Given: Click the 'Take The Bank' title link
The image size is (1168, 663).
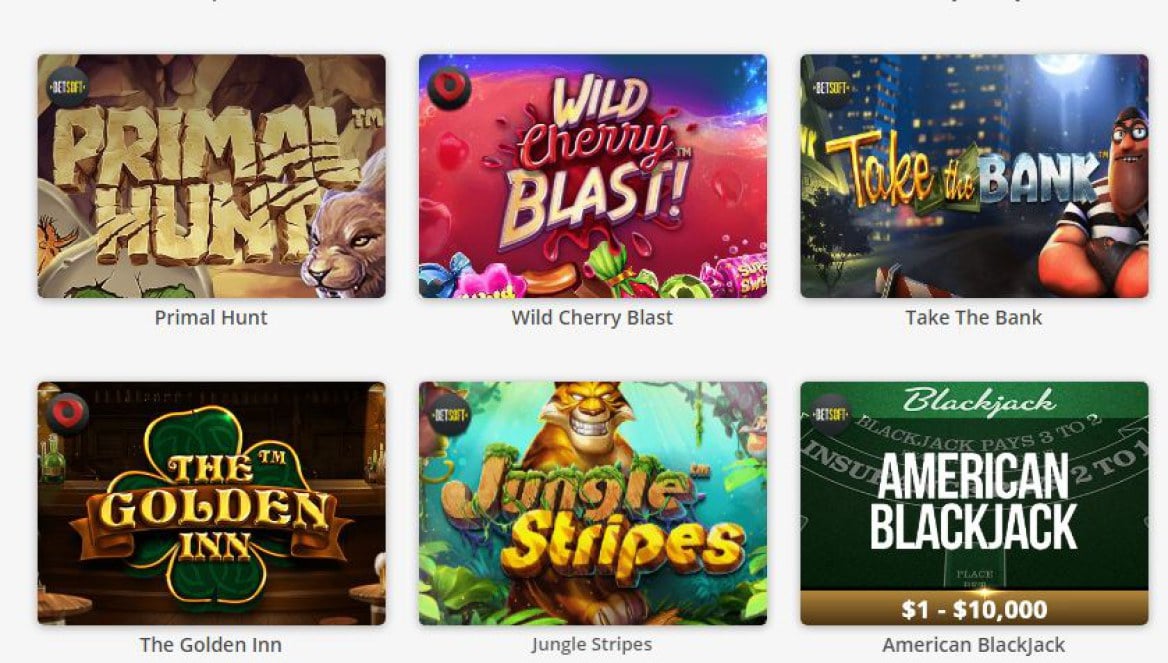Looking at the screenshot, I should coord(974,317).
